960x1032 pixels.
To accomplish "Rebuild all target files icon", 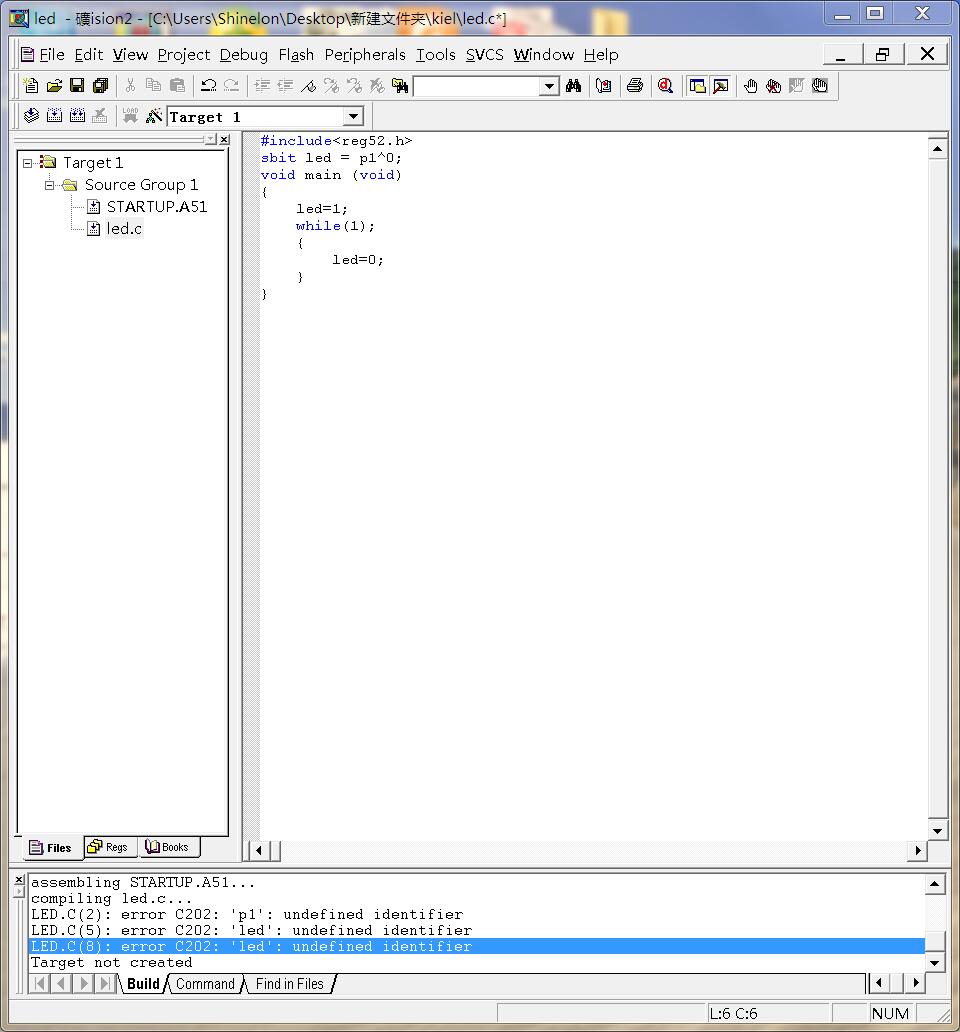I will 77,116.
